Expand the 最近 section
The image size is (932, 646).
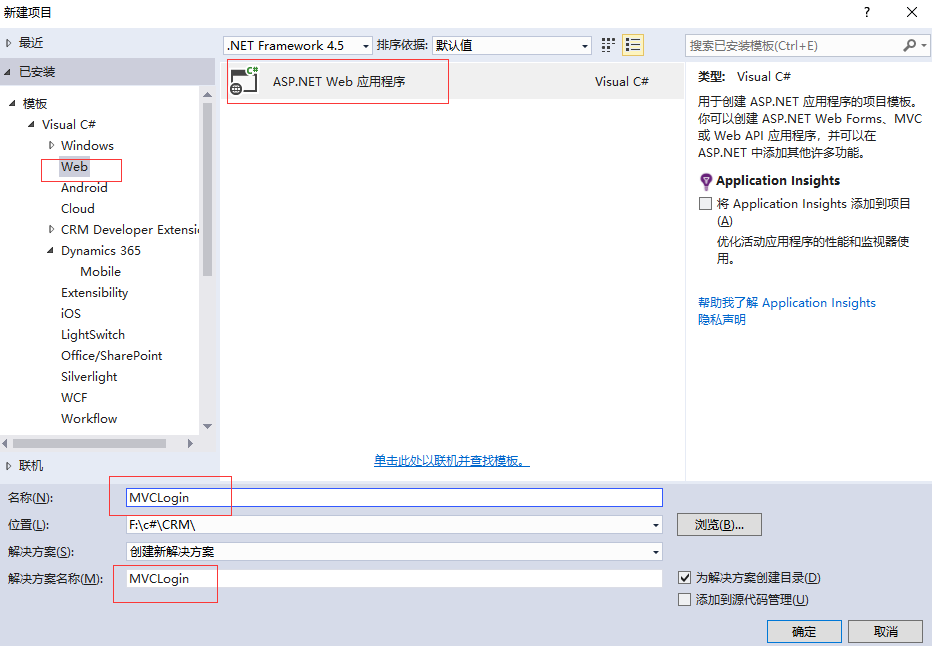(8, 43)
